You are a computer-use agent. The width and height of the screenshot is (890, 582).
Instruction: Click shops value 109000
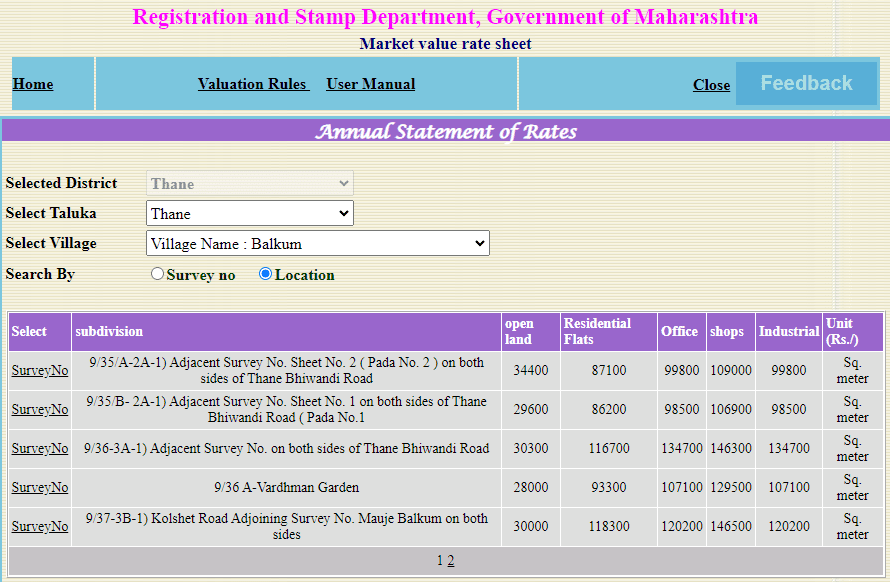(x=731, y=370)
